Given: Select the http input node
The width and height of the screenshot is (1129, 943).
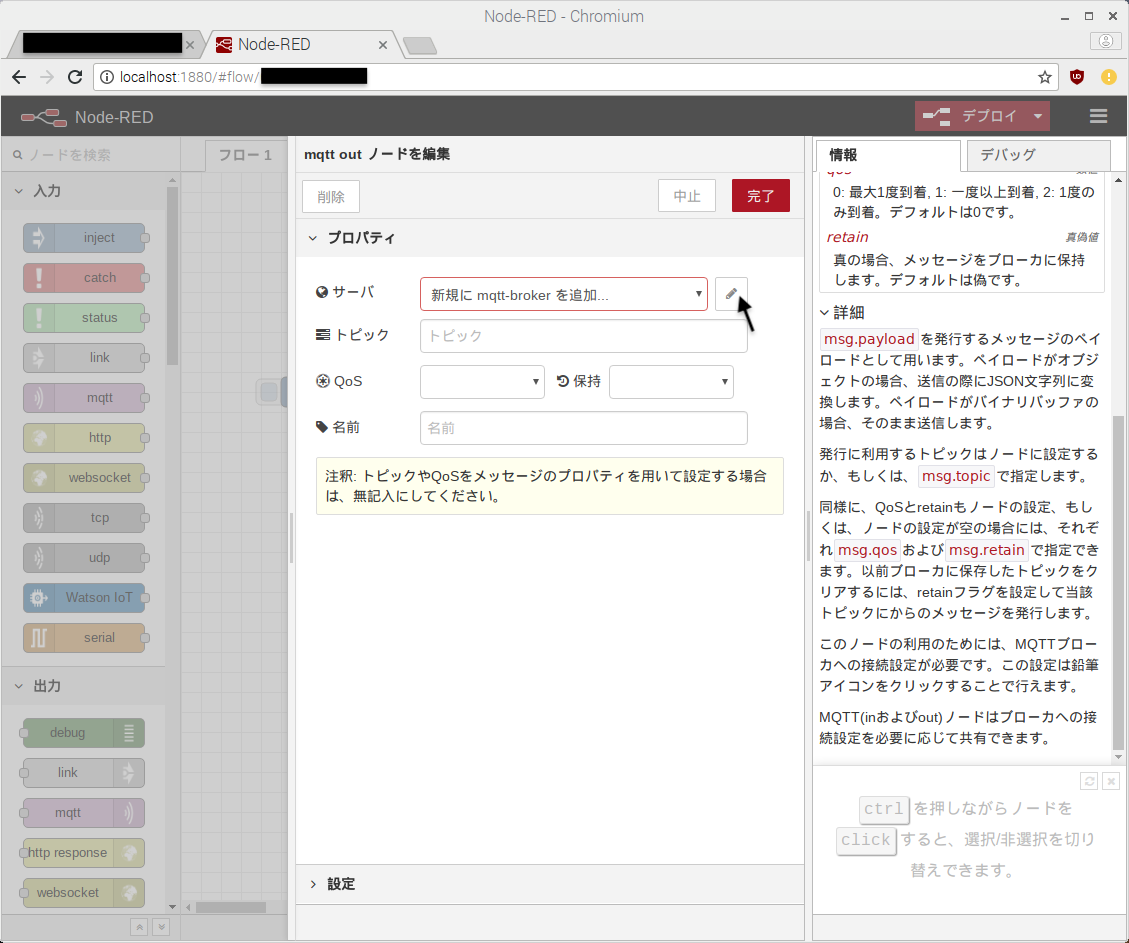Looking at the screenshot, I should click(84, 438).
